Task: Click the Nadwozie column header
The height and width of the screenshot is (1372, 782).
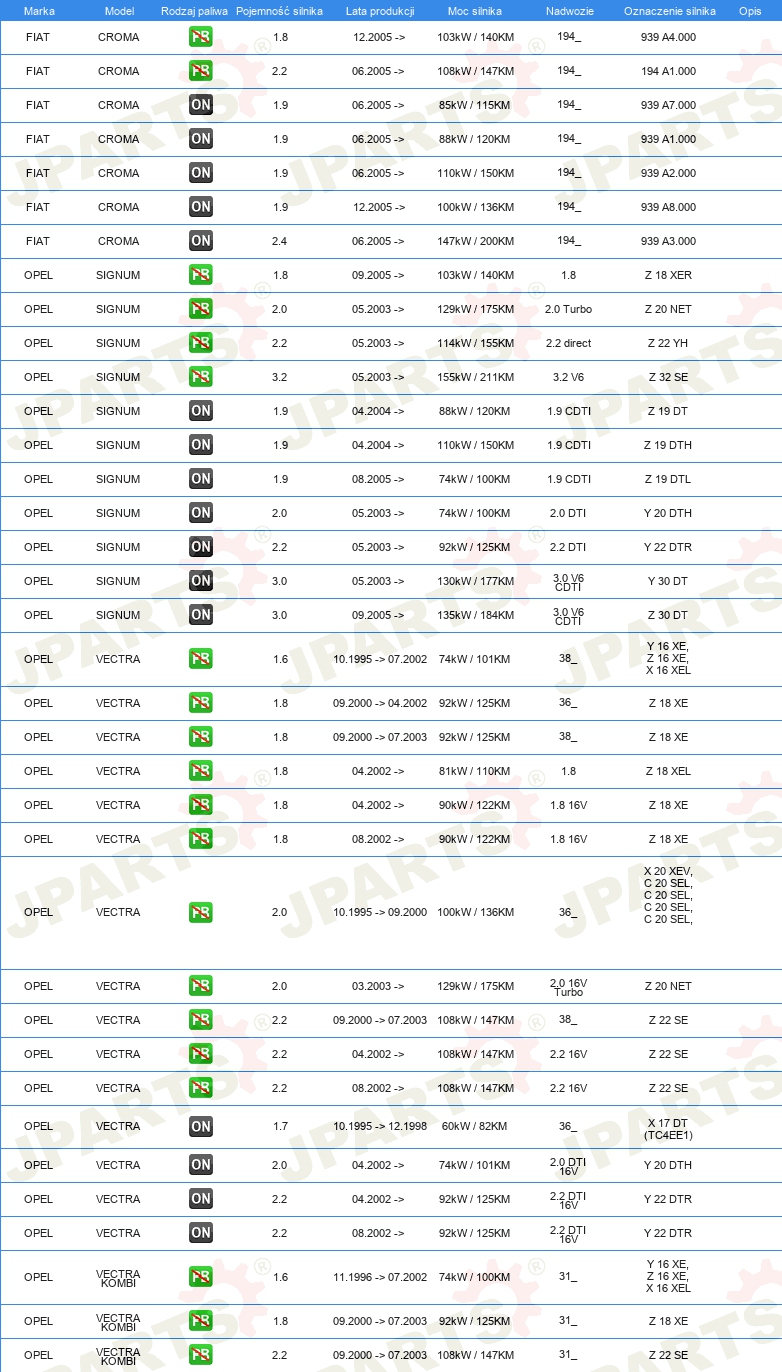Action: [x=569, y=10]
